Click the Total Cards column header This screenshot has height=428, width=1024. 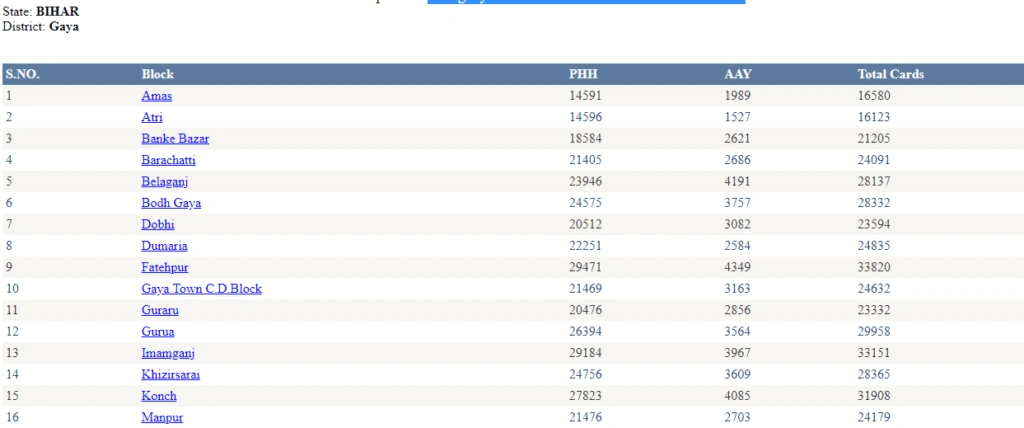coord(890,74)
